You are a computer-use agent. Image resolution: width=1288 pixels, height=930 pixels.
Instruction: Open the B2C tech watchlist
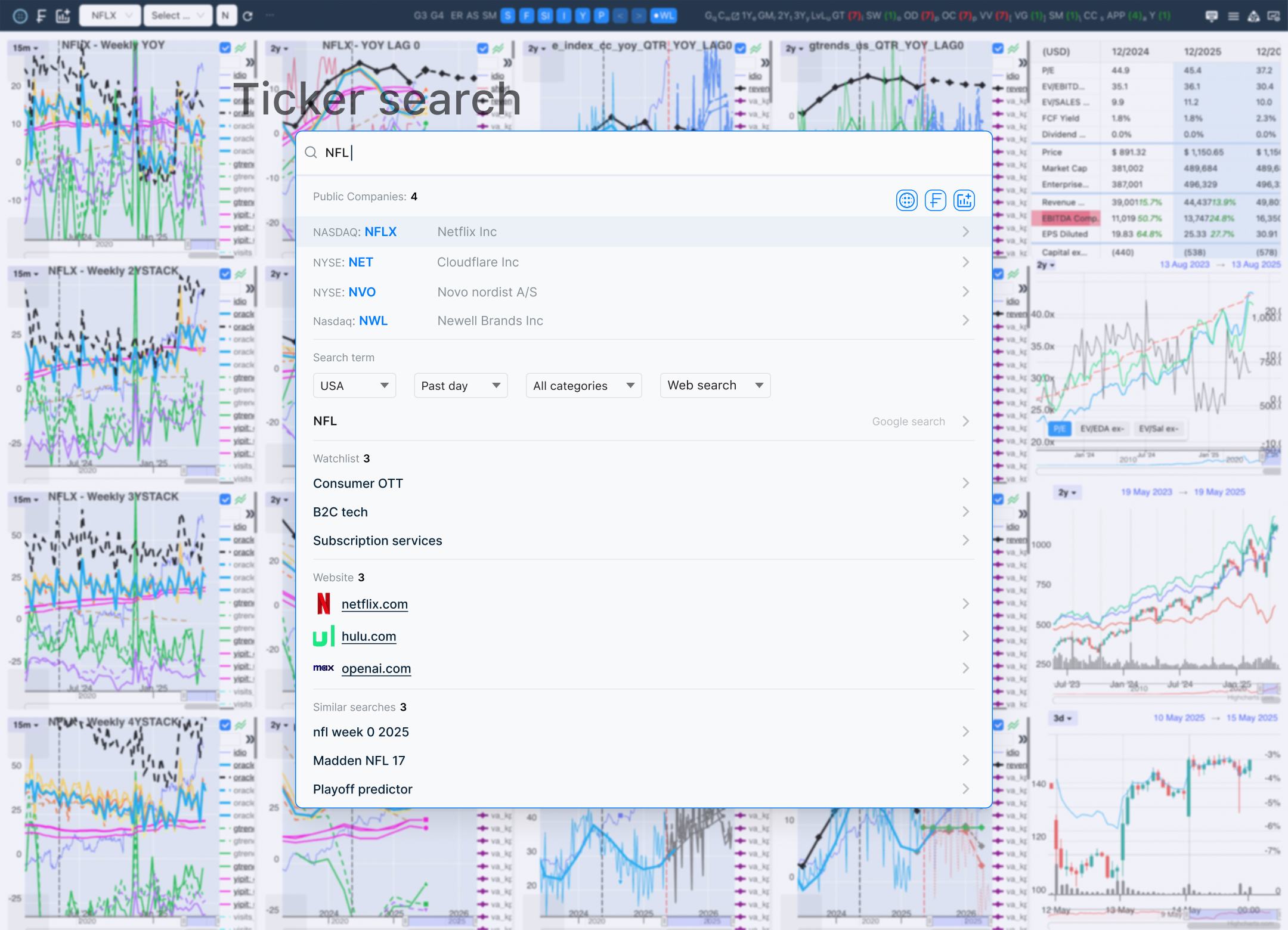644,512
